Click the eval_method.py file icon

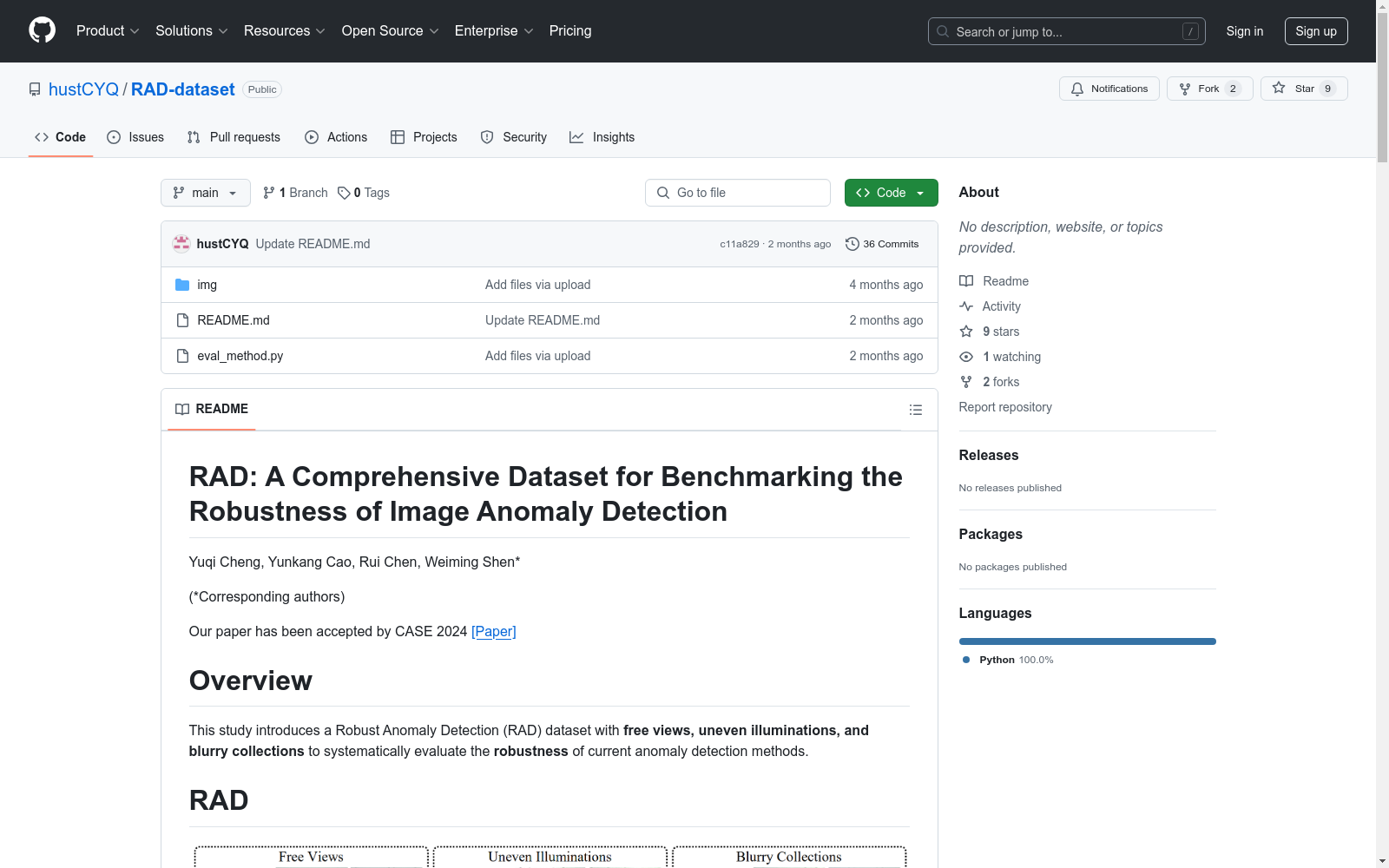[x=182, y=356]
